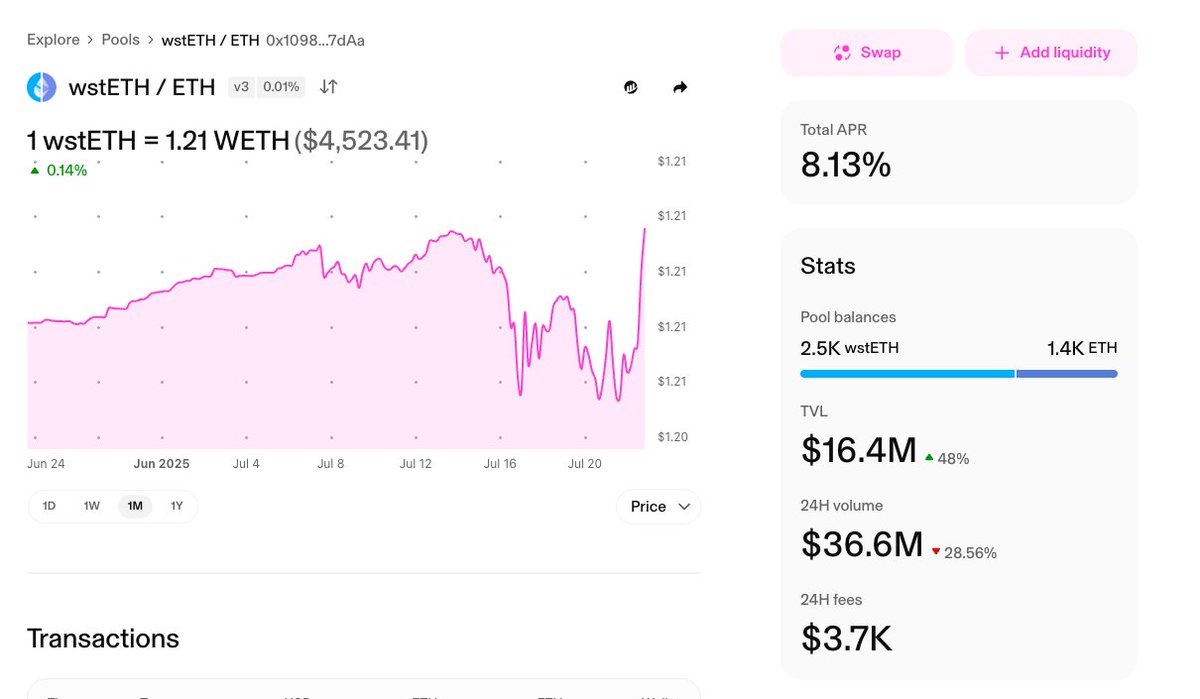Image resolution: width=1200 pixels, height=699 pixels.
Task: Click the 28.56% volume change indicator
Action: 964,553
